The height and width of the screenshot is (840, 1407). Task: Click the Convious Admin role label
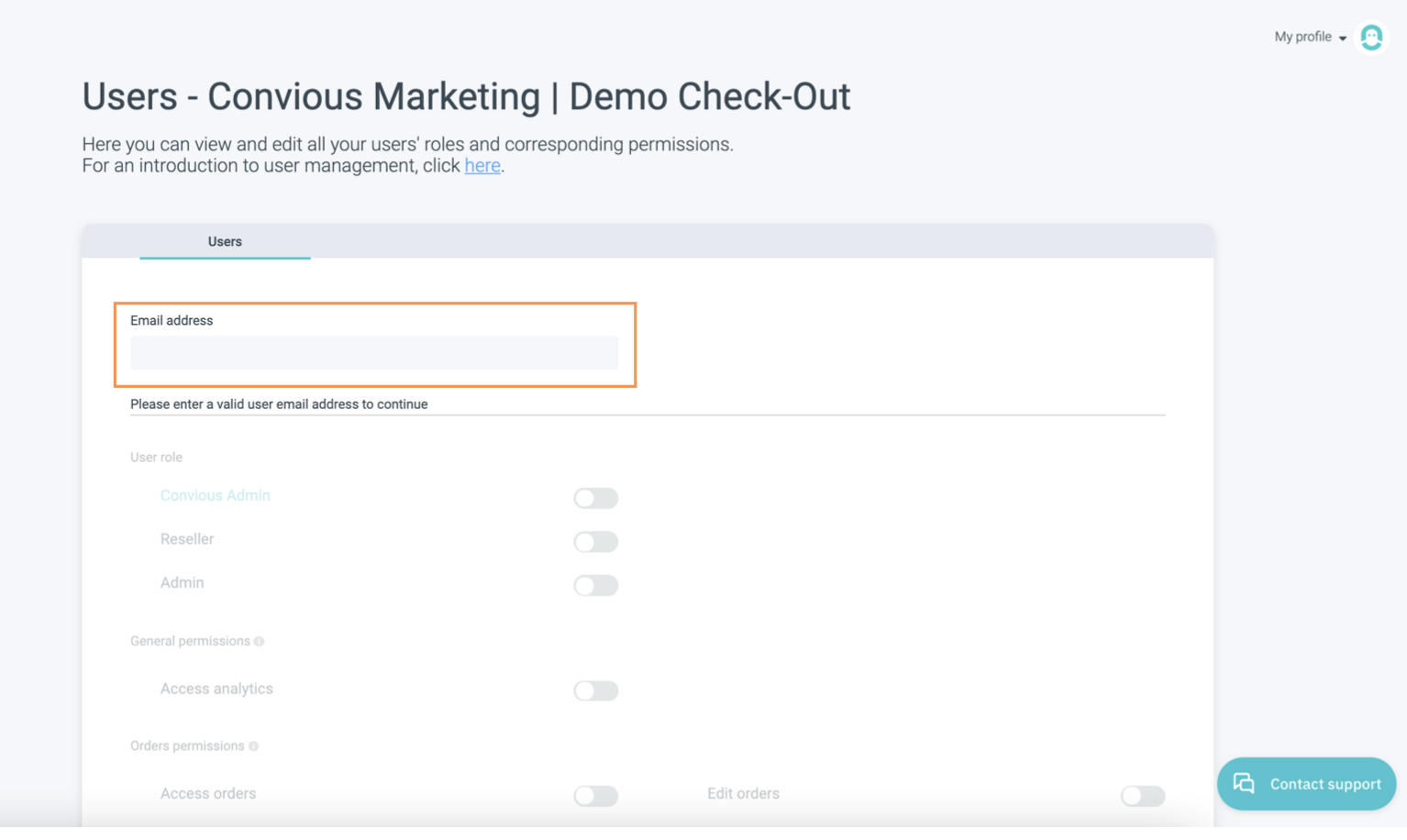[215, 495]
